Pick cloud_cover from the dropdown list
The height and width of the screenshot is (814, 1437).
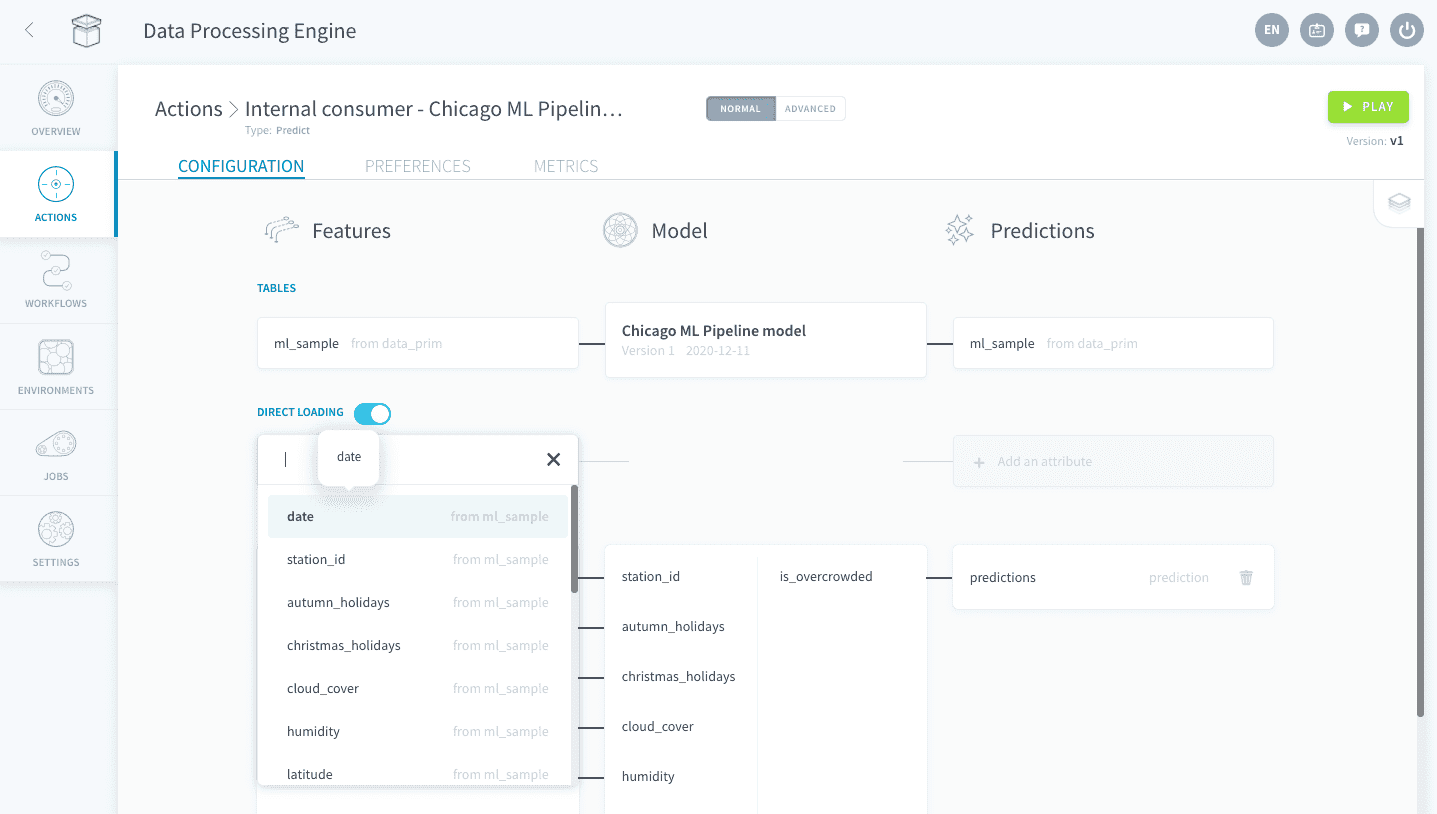[x=417, y=689]
